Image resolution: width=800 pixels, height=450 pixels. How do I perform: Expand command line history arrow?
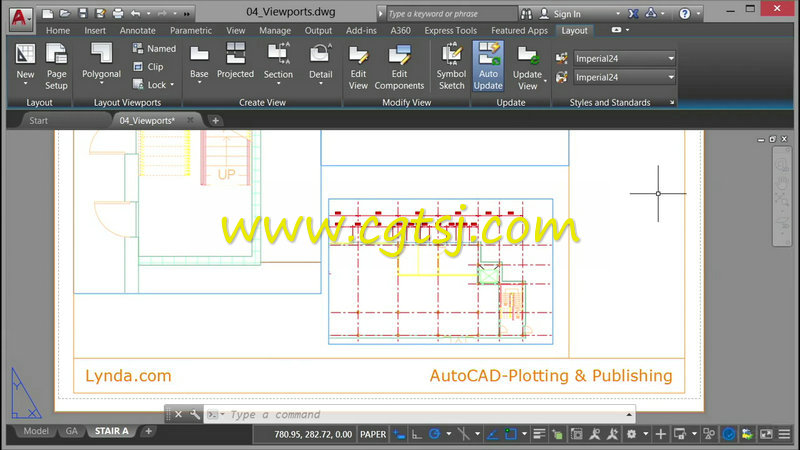pyautogui.click(x=629, y=414)
